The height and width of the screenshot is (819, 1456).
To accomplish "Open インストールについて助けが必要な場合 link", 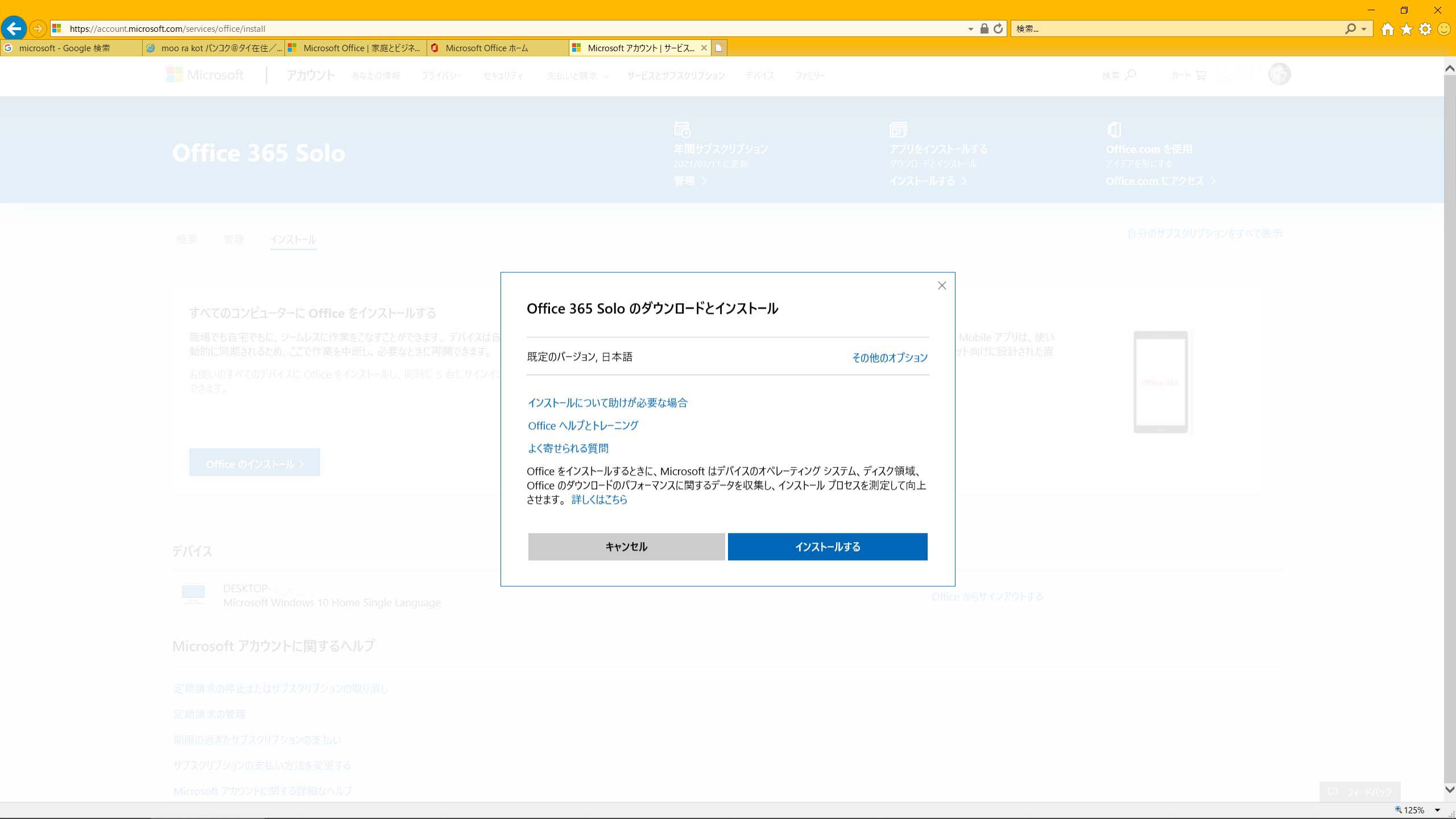I will [x=607, y=403].
